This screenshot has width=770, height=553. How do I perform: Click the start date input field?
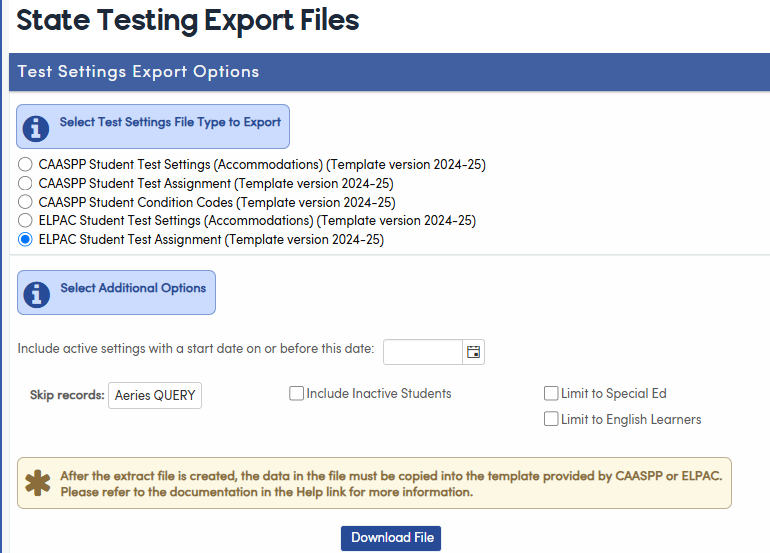click(x=423, y=352)
